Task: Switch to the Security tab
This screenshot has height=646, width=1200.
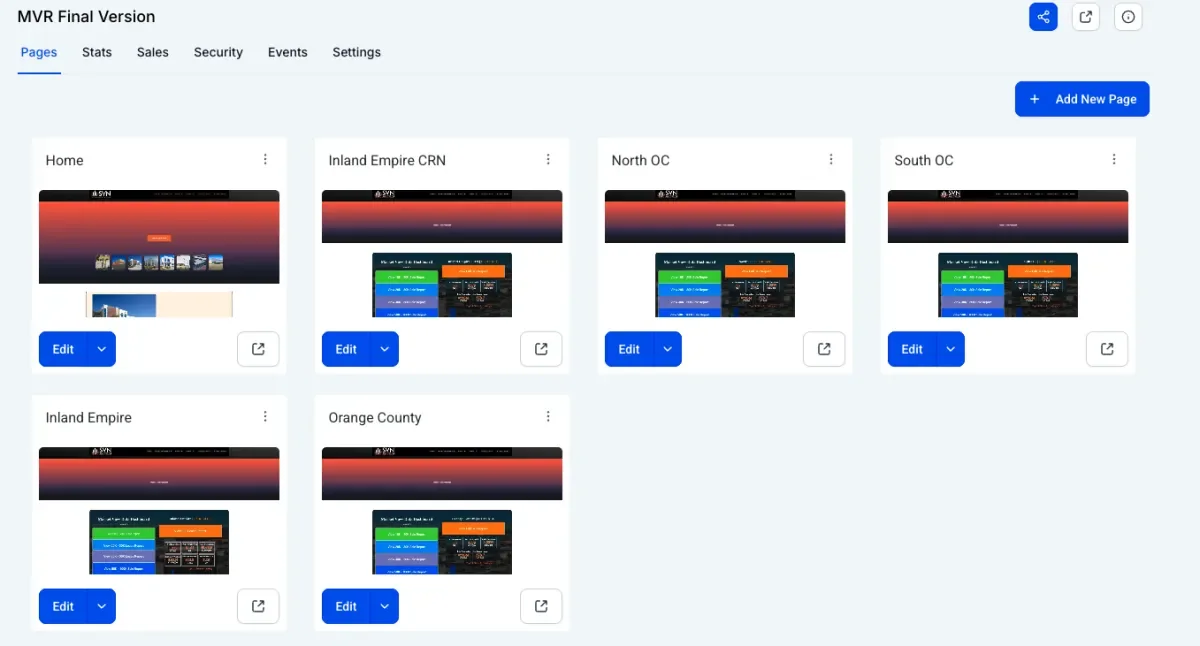Action: 218,52
